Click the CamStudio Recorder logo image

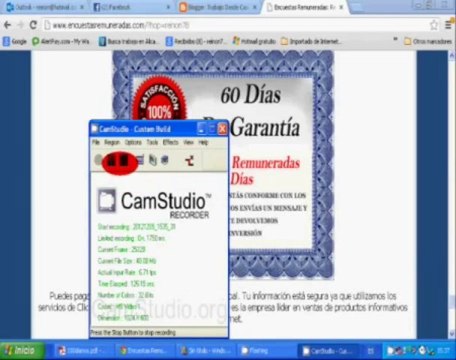click(154, 203)
